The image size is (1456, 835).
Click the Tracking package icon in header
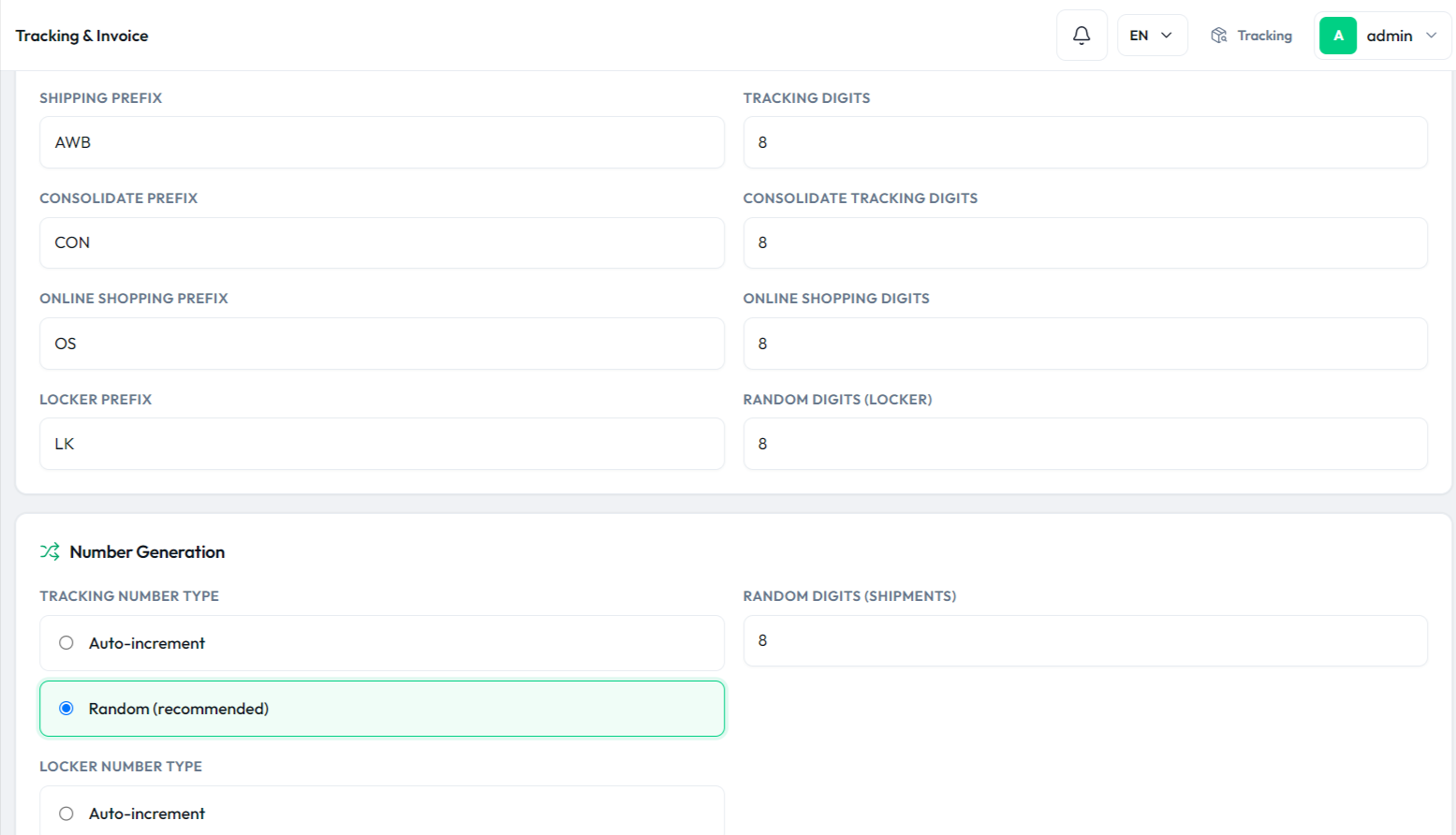click(x=1218, y=36)
